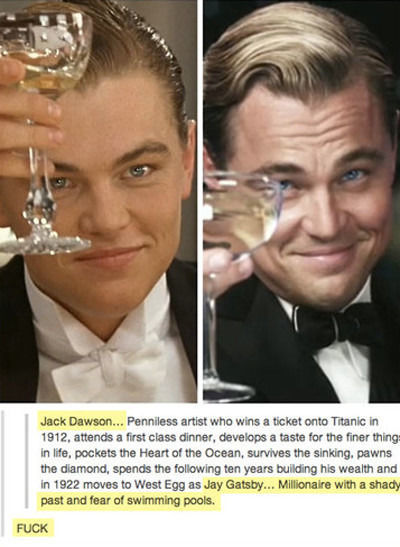Image resolution: width=400 pixels, height=547 pixels.
Task: Click the highlighted 'FUCK' reply text
Action: pos(32,528)
